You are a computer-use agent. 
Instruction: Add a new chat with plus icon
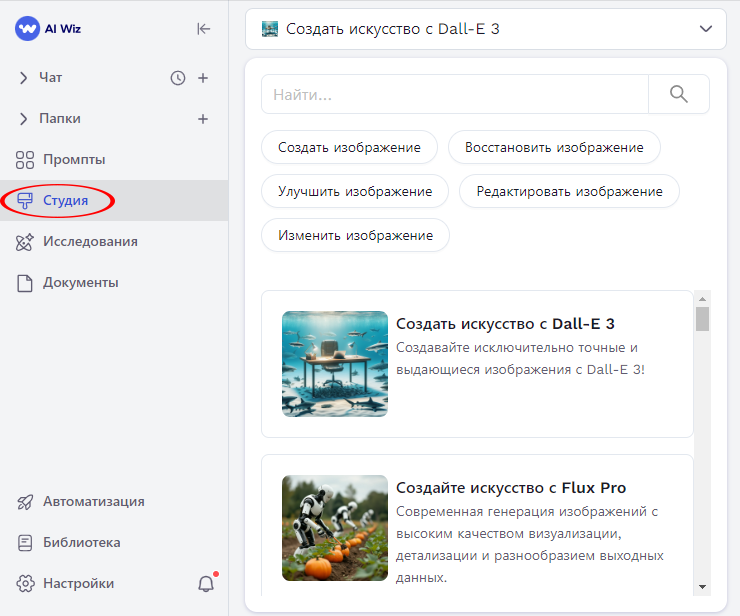pos(203,78)
